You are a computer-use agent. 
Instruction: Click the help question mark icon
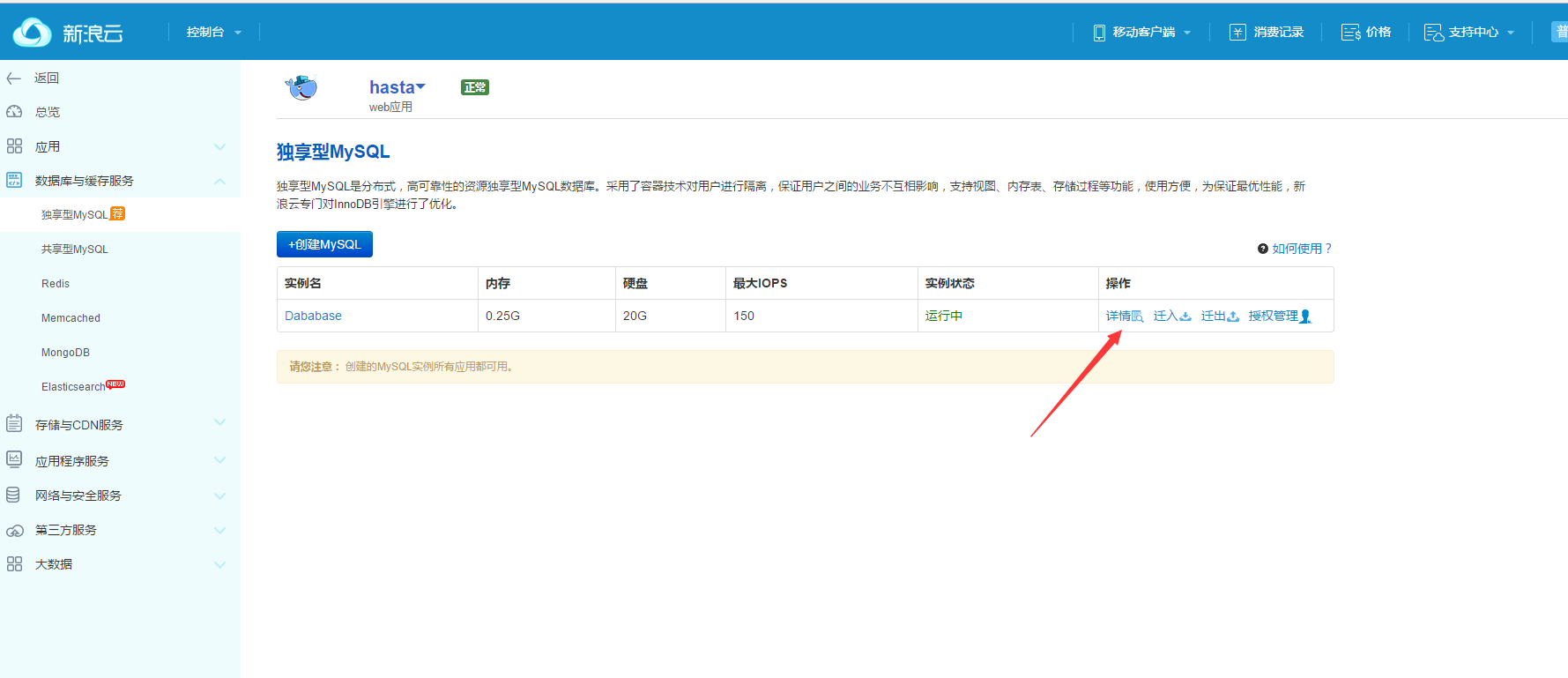1263,249
